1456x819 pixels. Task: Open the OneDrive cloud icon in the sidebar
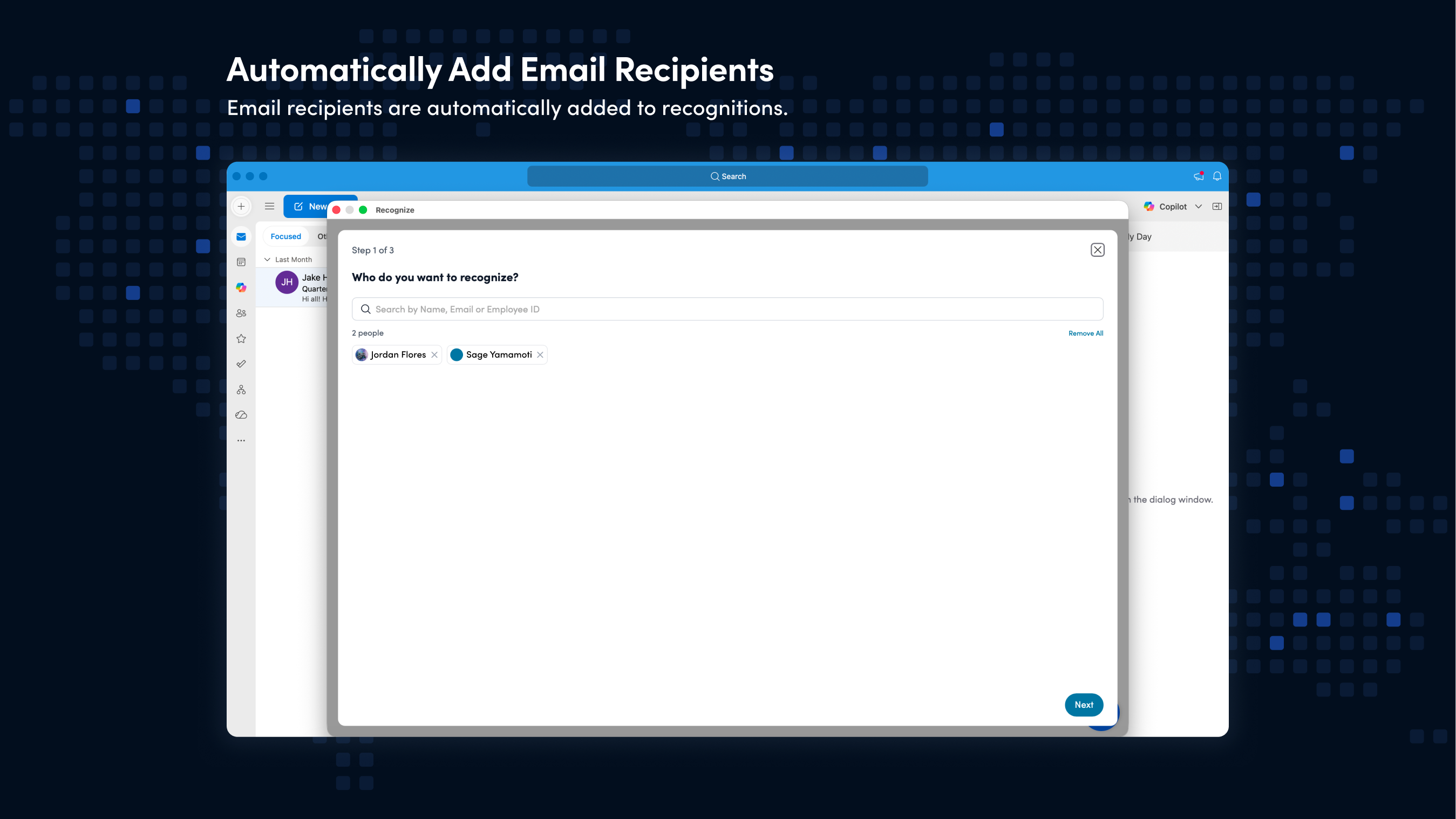241,415
